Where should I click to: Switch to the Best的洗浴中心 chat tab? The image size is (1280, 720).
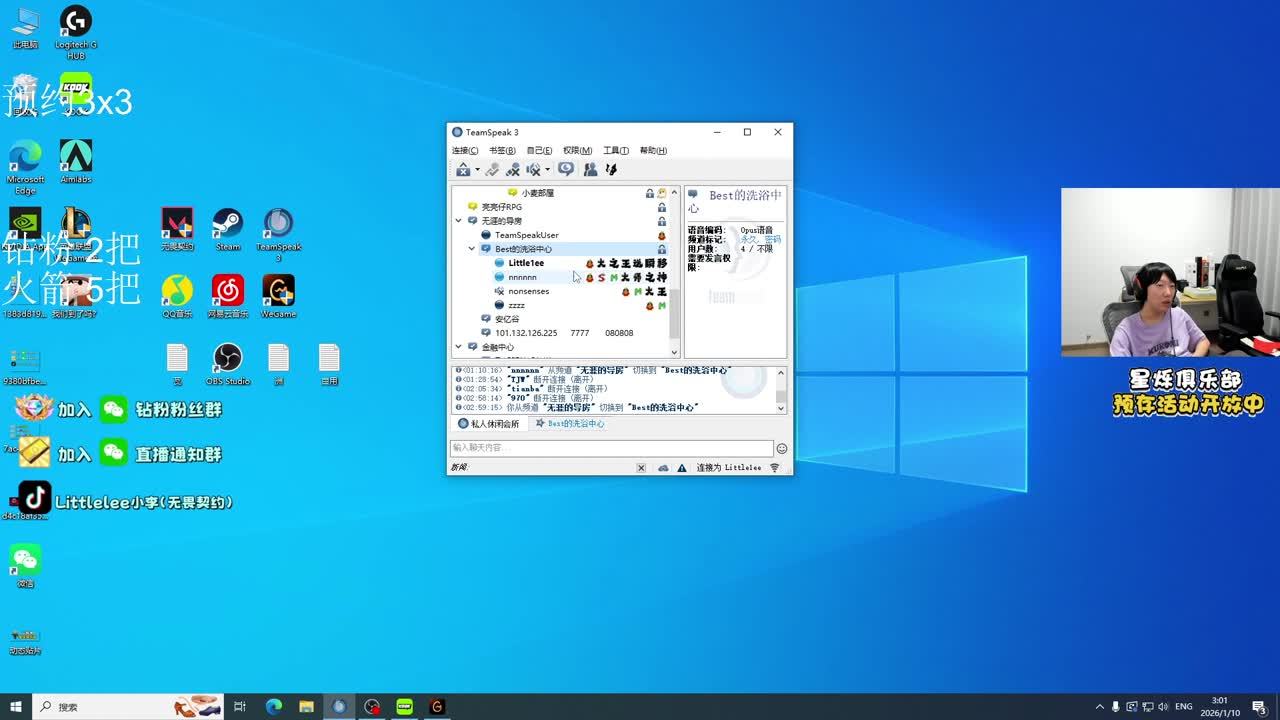(x=570, y=424)
